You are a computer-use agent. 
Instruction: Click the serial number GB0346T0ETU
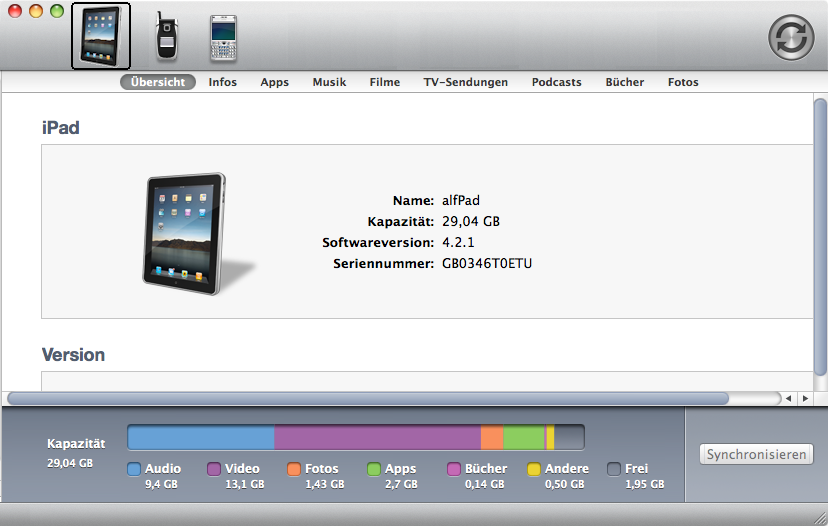pos(487,264)
